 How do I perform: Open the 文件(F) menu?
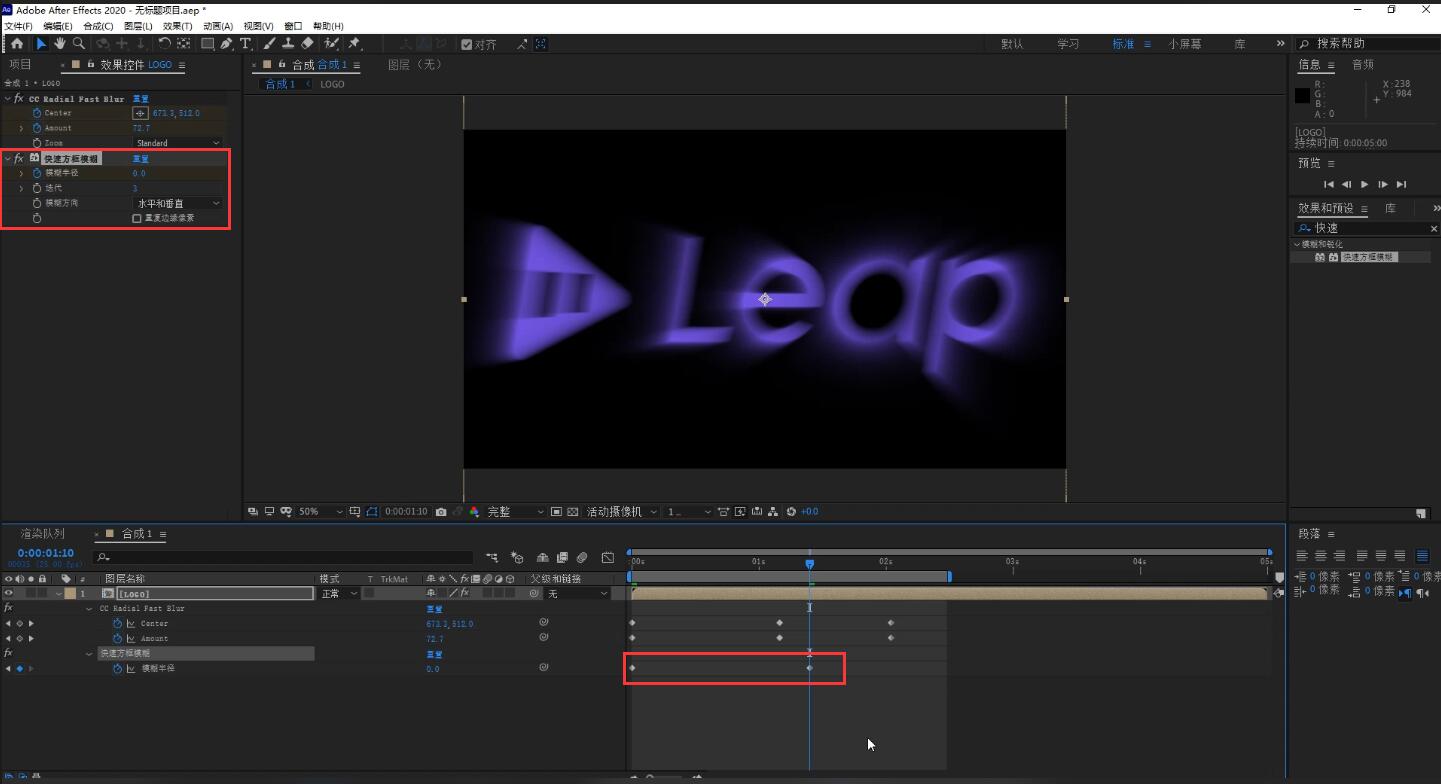[19, 26]
